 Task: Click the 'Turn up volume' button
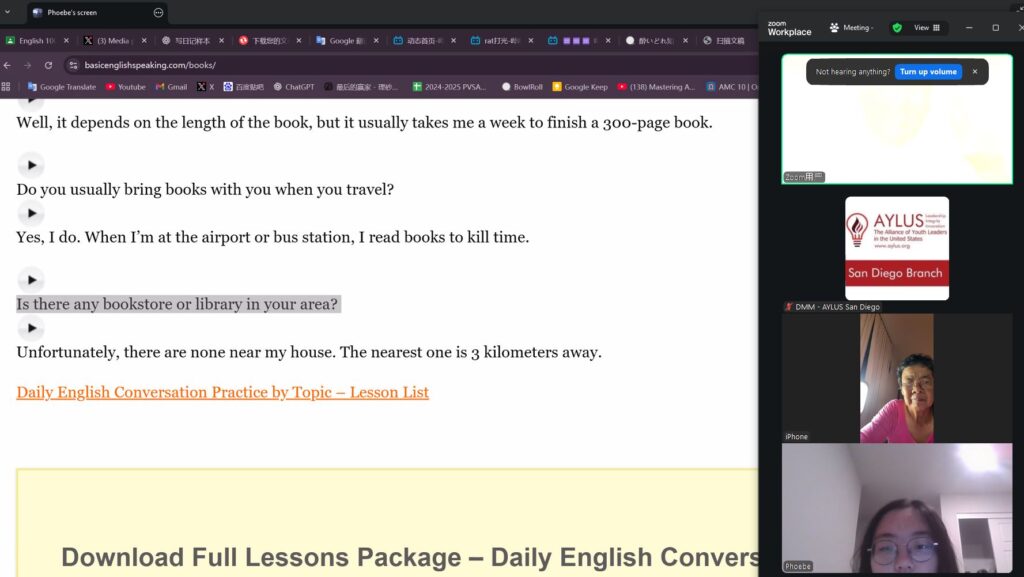928,72
